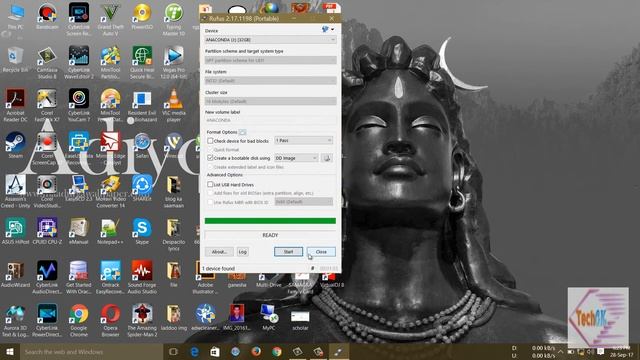This screenshot has height=360, width=640.
Task: Select the Bandicam desktop icon
Action: [x=47, y=16]
